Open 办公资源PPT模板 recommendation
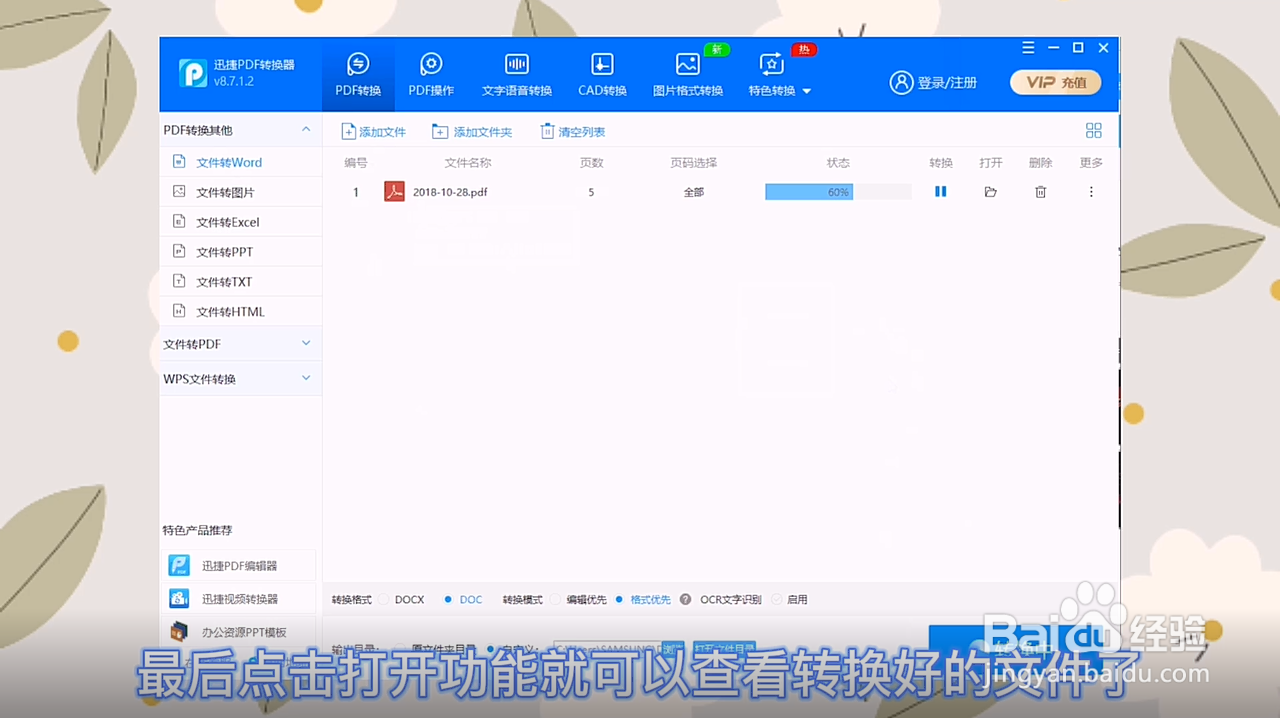The height and width of the screenshot is (718, 1280). click(x=239, y=631)
